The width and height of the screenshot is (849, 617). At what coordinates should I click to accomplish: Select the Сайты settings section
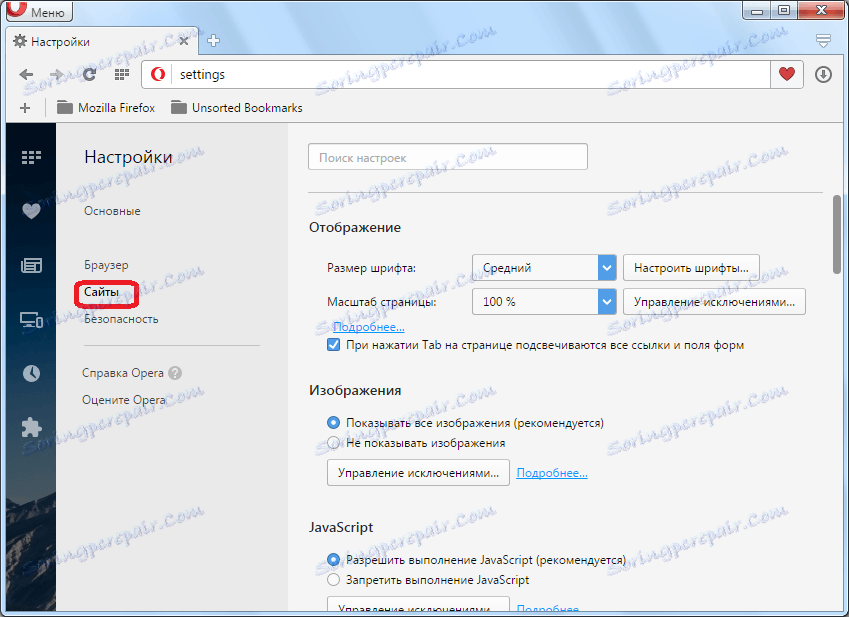click(101, 292)
